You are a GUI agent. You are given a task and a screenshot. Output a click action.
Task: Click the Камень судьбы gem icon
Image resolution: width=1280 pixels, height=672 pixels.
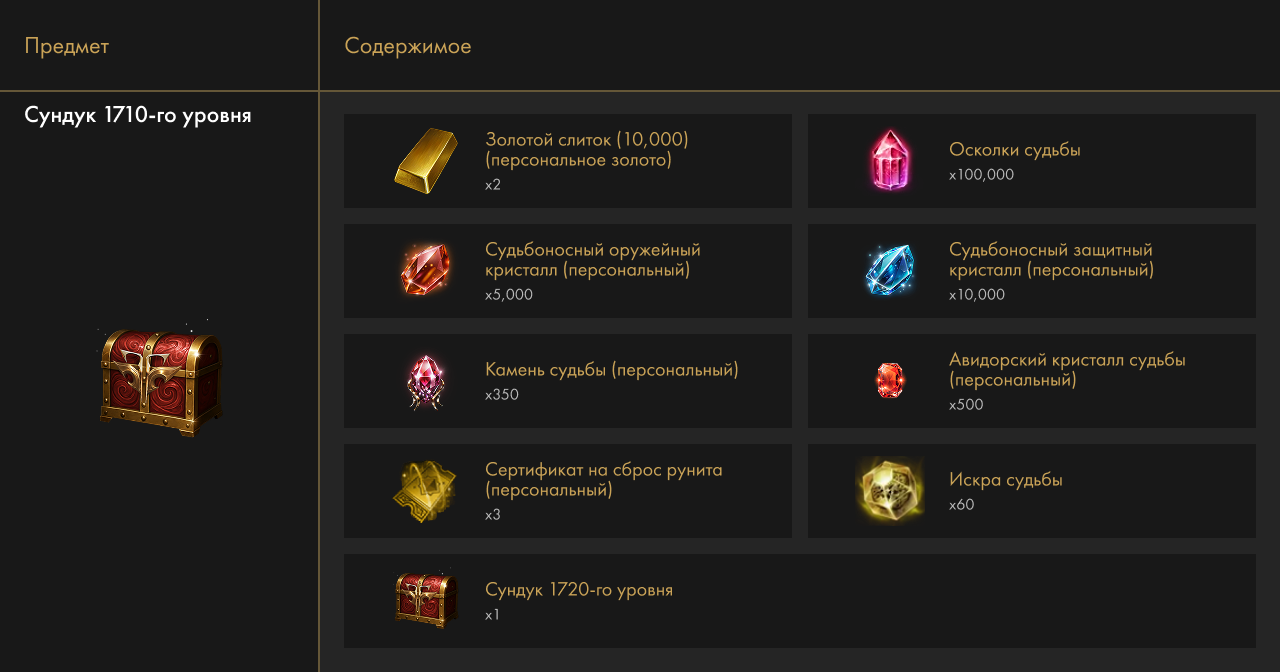coord(425,381)
